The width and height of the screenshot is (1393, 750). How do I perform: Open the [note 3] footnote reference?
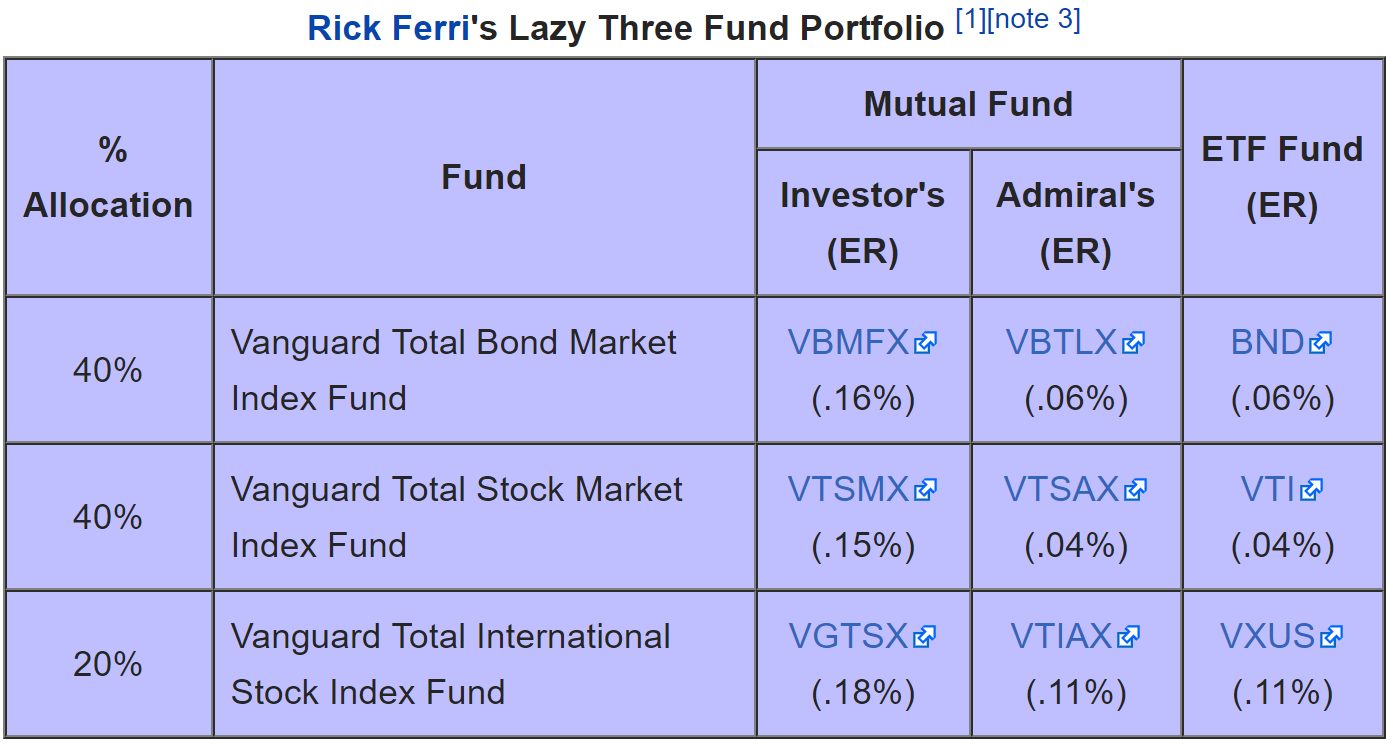point(1033,20)
